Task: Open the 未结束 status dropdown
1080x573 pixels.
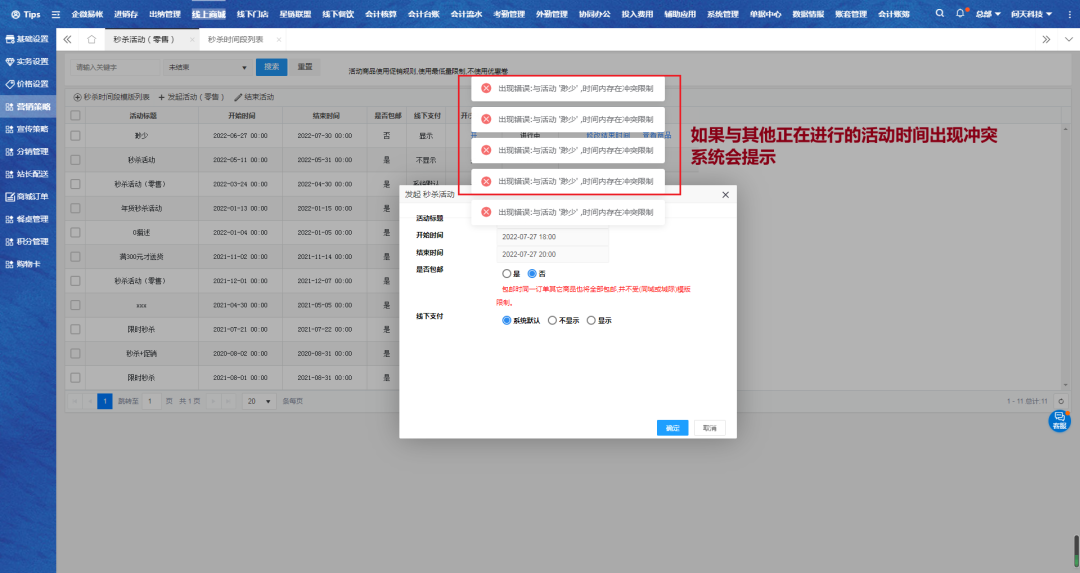Action: 207,67
